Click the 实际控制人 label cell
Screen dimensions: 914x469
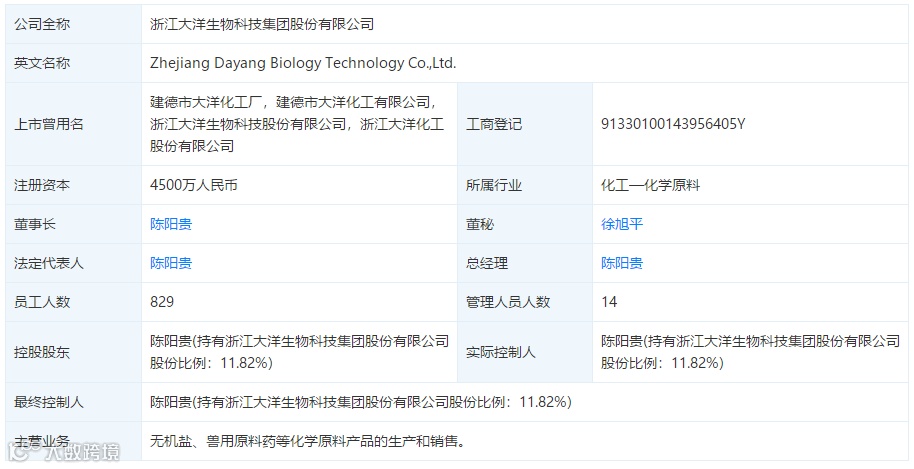click(525, 352)
